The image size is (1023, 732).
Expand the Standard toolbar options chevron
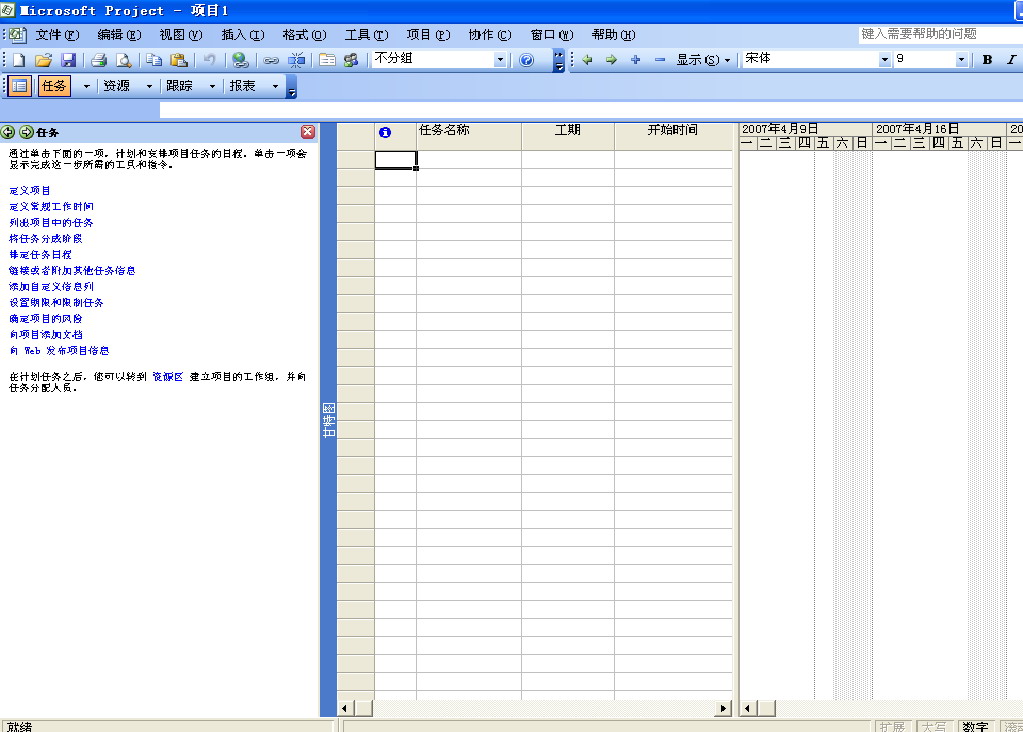click(558, 60)
